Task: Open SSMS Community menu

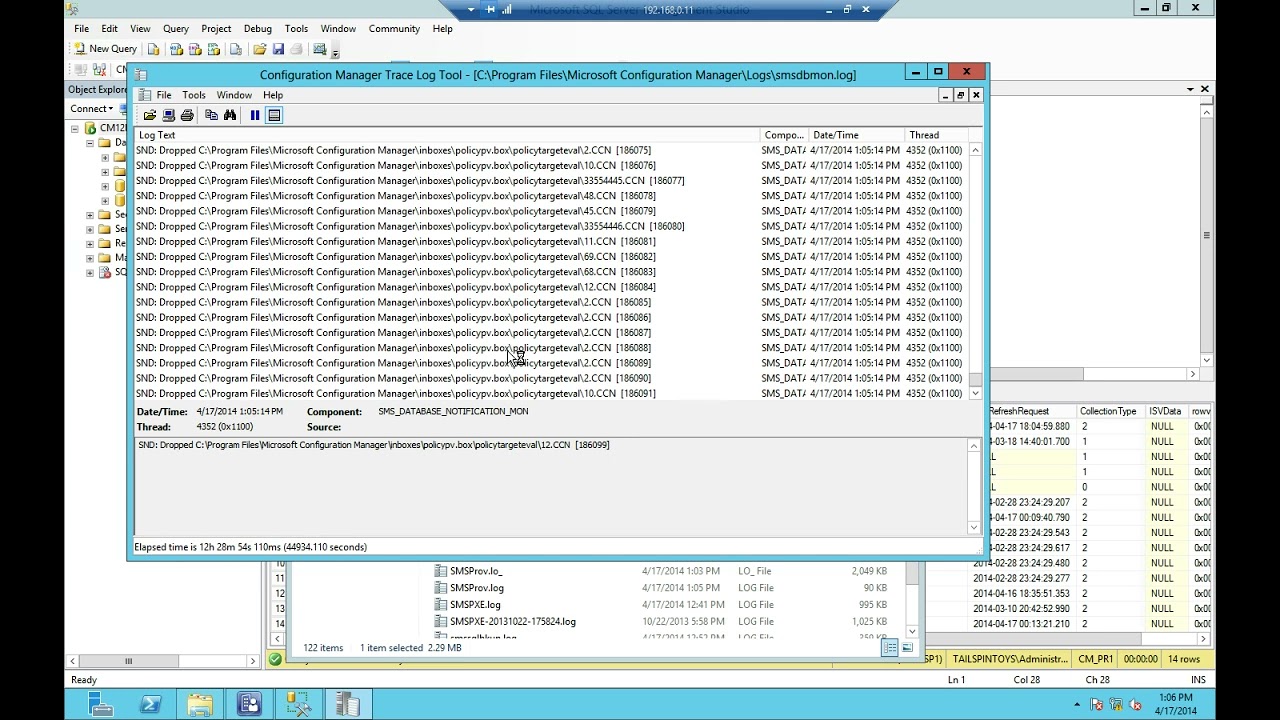Action: click(x=394, y=29)
